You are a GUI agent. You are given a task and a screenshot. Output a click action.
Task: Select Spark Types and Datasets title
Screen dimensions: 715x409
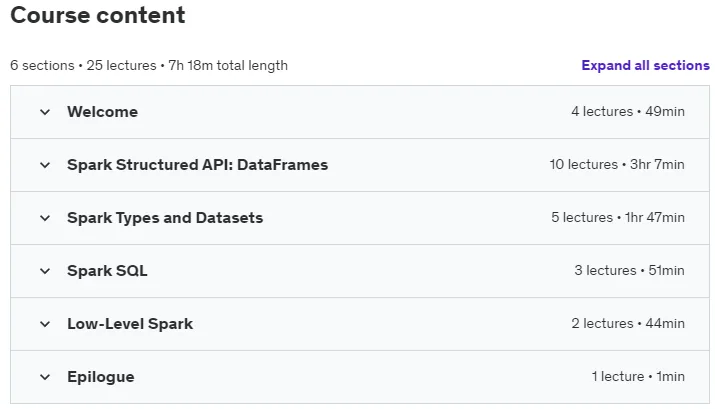165,218
